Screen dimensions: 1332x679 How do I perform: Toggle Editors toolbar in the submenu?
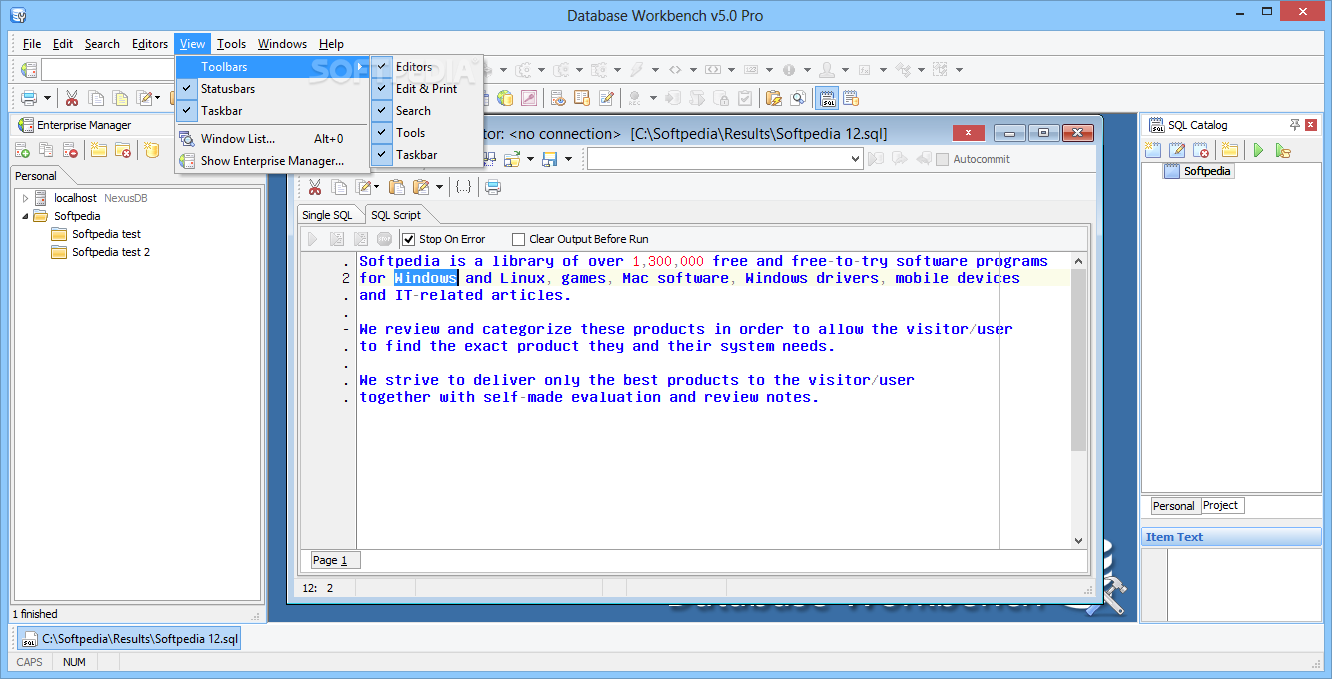(x=426, y=67)
